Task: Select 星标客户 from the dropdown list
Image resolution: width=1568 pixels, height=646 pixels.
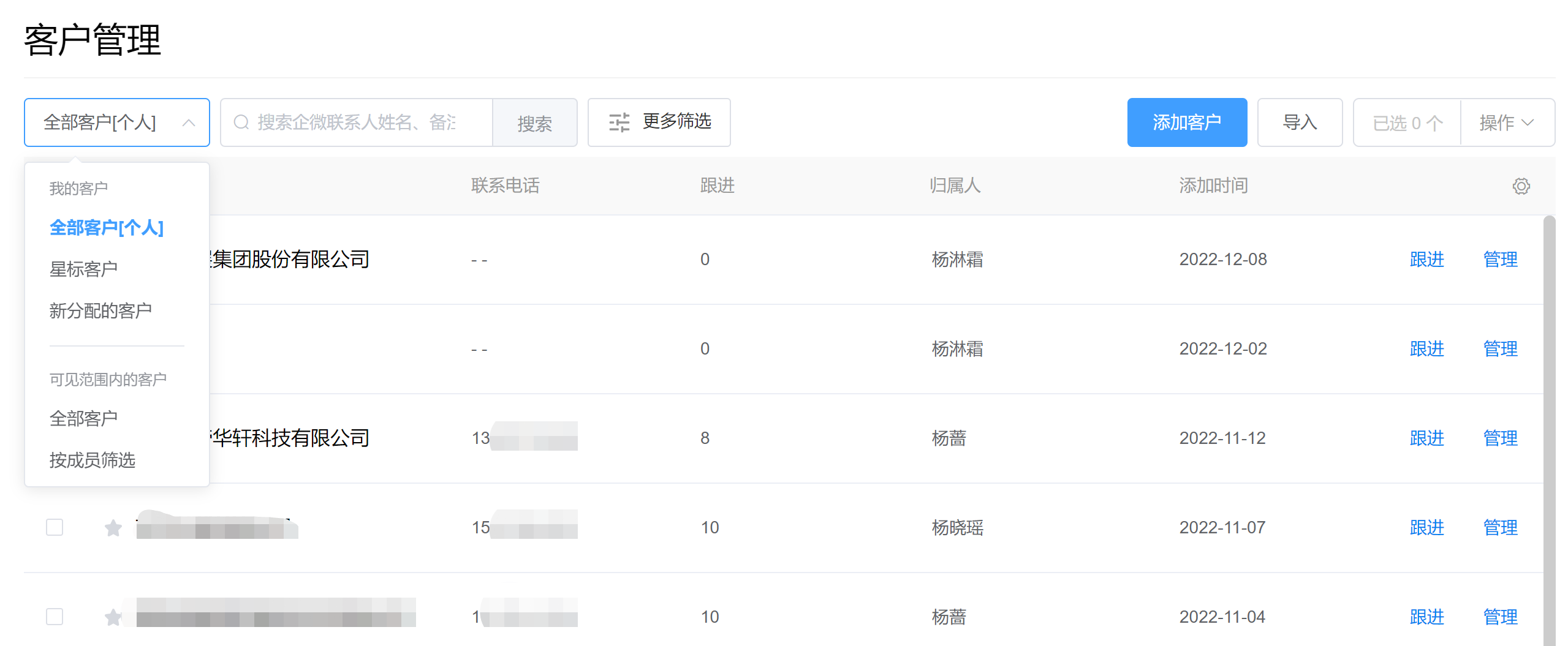Action: 83,269
